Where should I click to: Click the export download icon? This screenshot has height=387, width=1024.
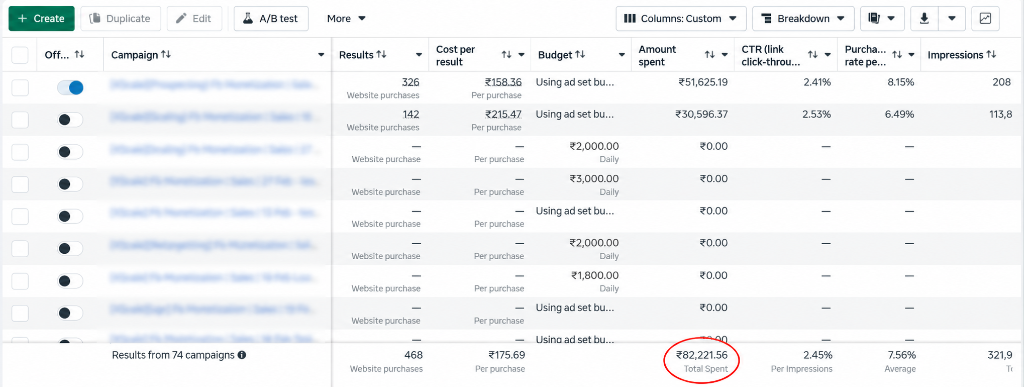tap(924, 18)
